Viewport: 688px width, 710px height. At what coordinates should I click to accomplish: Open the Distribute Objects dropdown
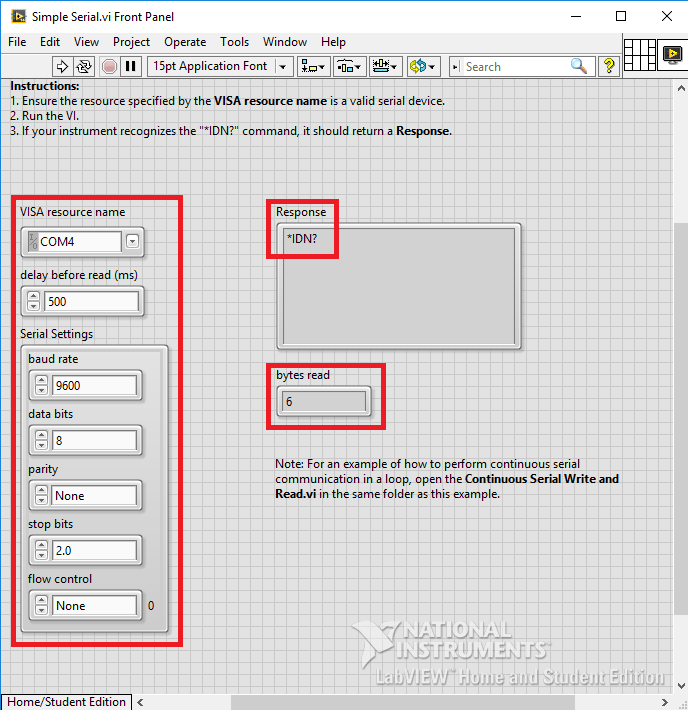point(350,67)
